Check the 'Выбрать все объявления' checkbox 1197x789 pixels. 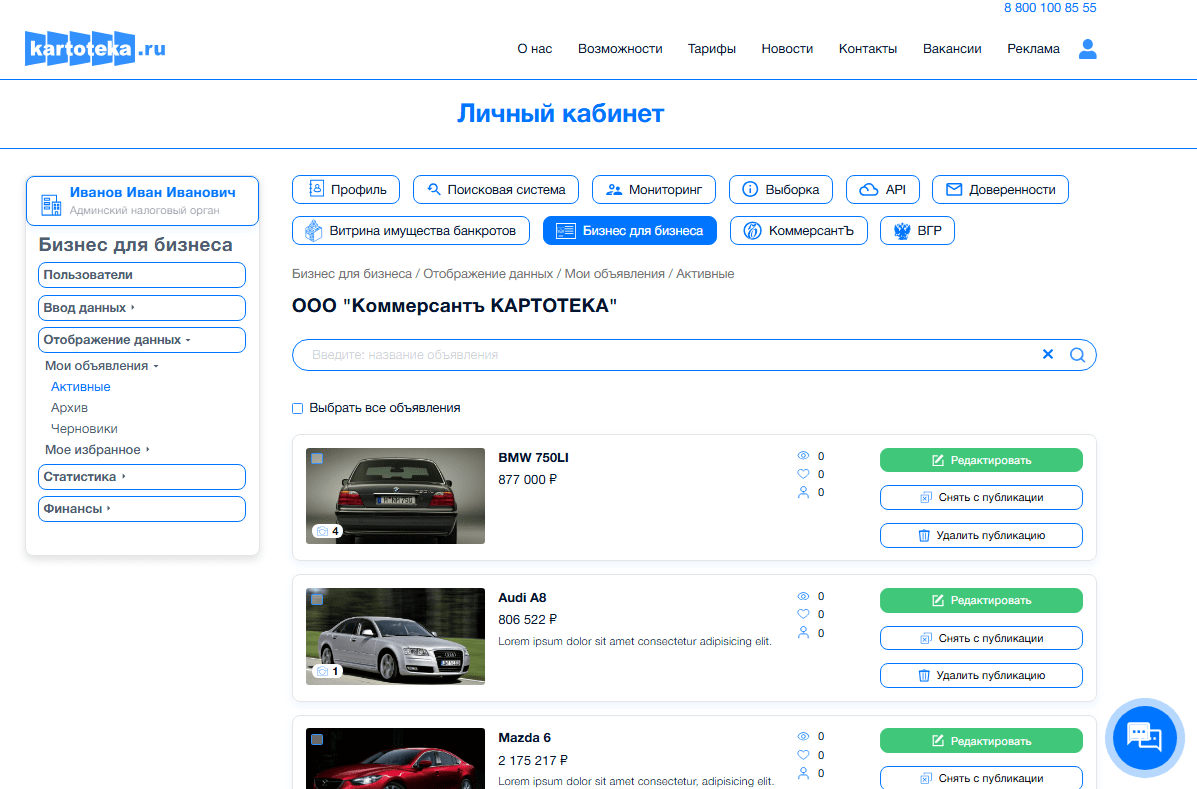297,408
